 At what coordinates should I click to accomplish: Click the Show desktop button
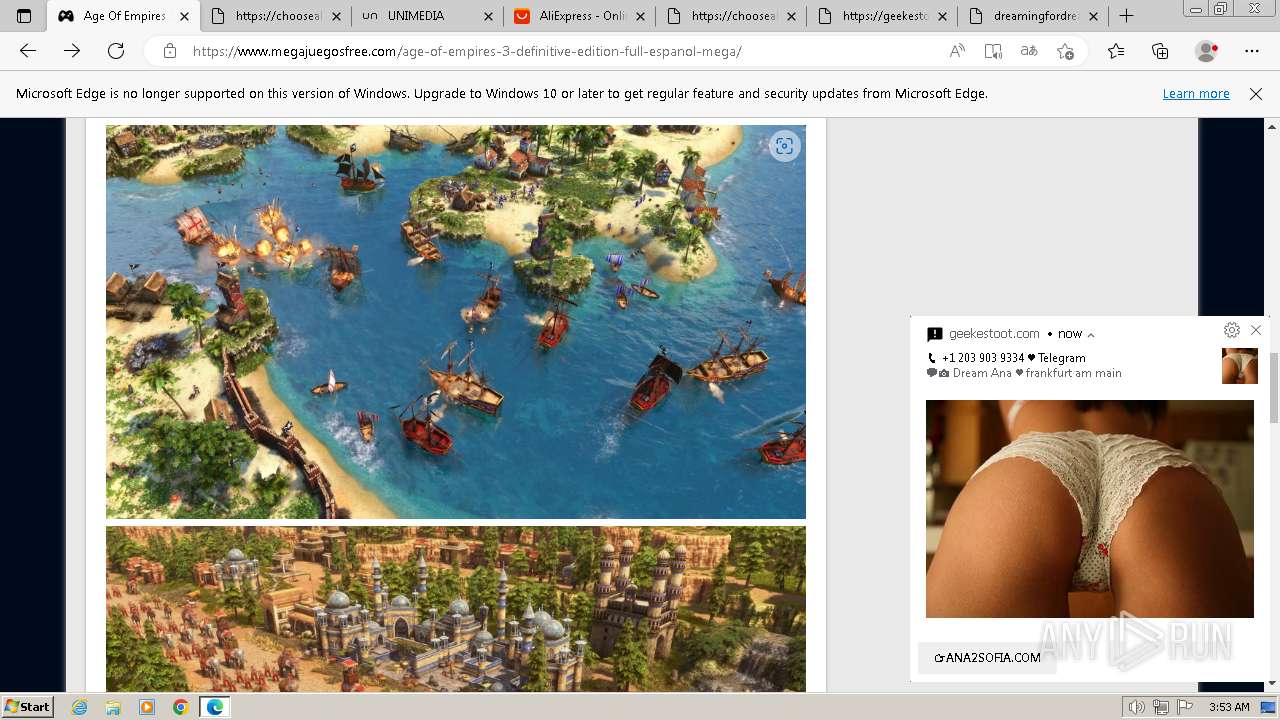[1270, 707]
